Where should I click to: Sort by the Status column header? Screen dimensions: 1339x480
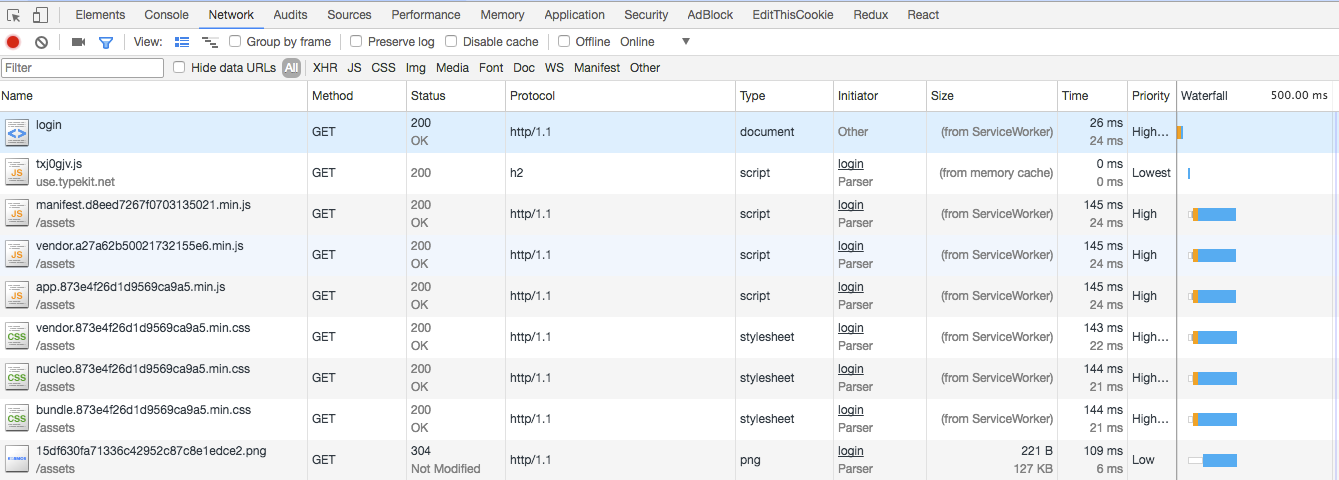[x=456, y=96]
